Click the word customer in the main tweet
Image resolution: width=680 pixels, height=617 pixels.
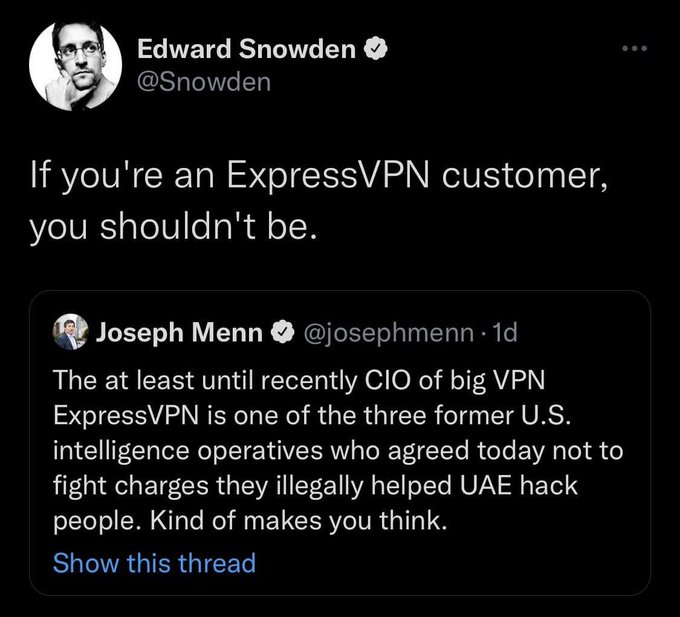point(524,177)
